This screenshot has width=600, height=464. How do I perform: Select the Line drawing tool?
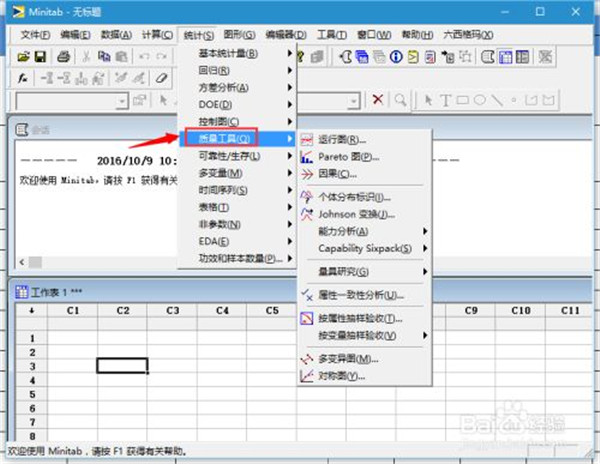click(497, 100)
